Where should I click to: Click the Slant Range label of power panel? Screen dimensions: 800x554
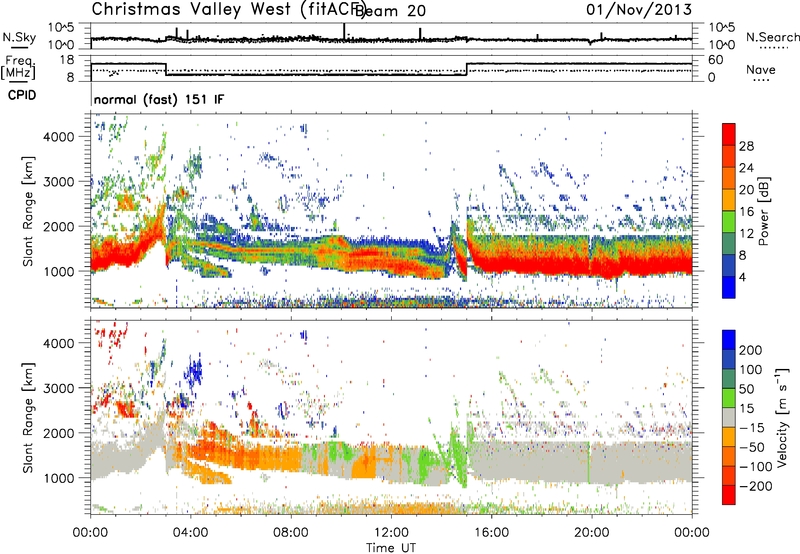click(28, 211)
